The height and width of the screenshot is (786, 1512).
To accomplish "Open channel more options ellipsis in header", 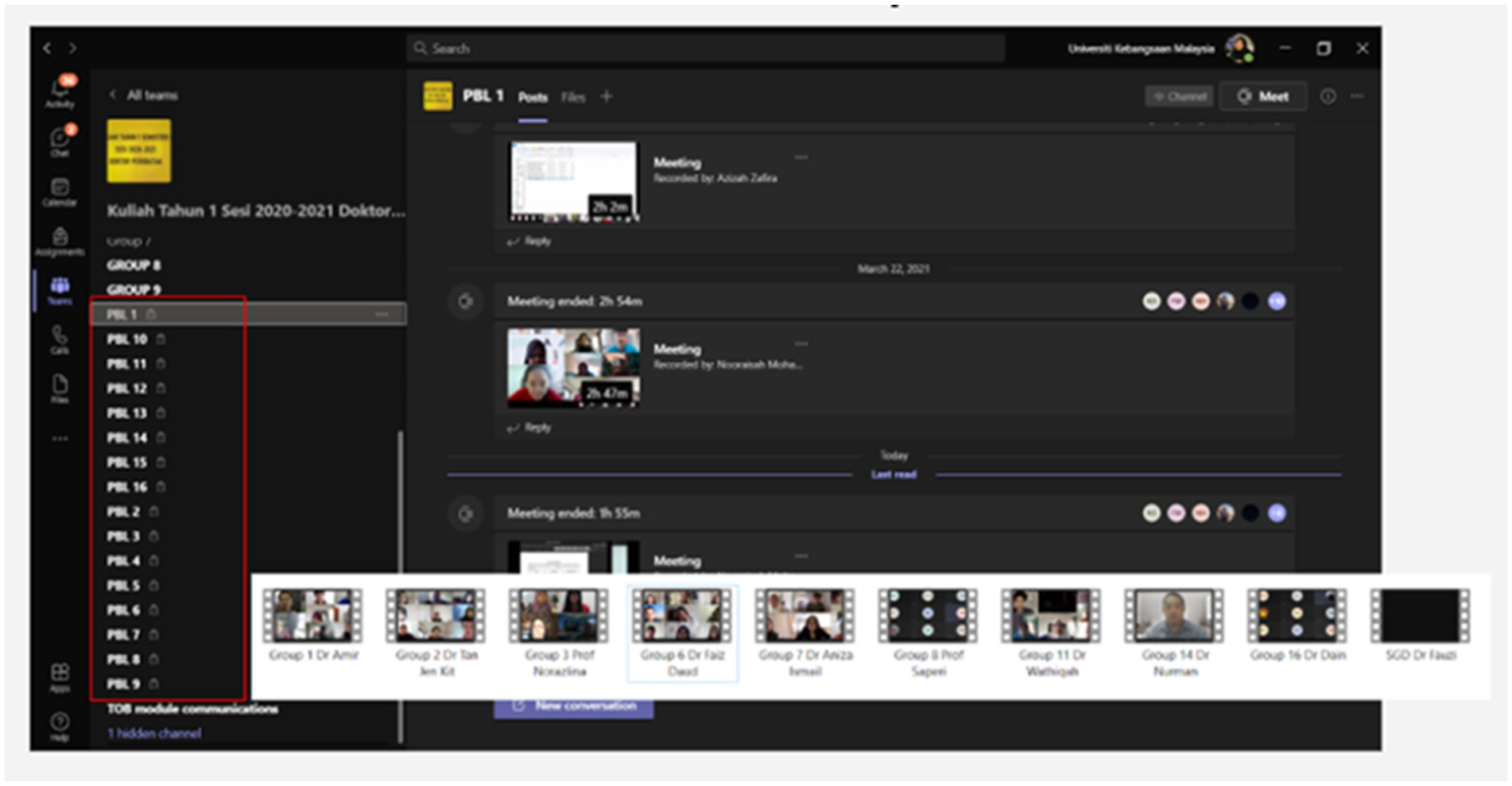I will pyautogui.click(x=1357, y=96).
